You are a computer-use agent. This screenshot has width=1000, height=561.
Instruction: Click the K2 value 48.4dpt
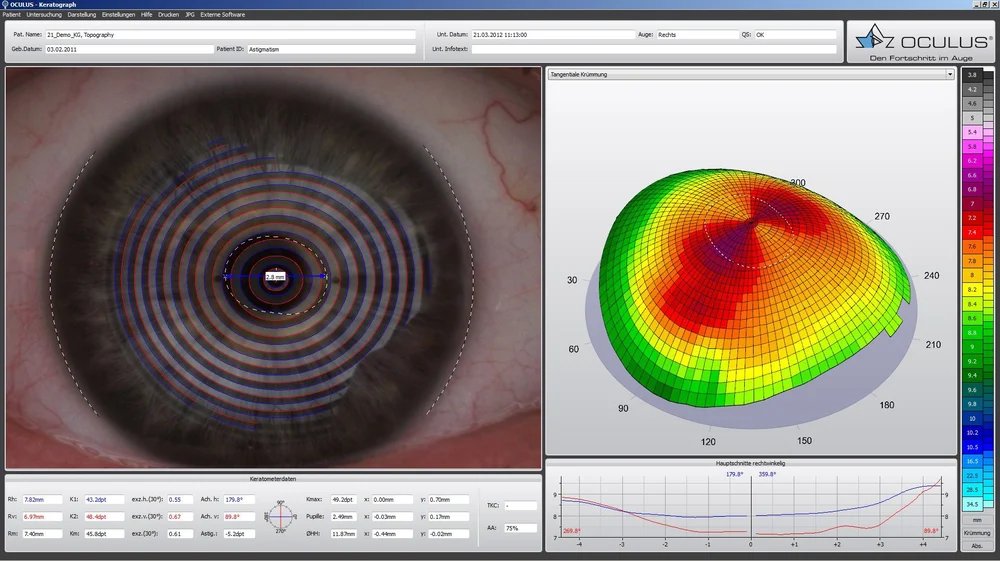click(105, 517)
